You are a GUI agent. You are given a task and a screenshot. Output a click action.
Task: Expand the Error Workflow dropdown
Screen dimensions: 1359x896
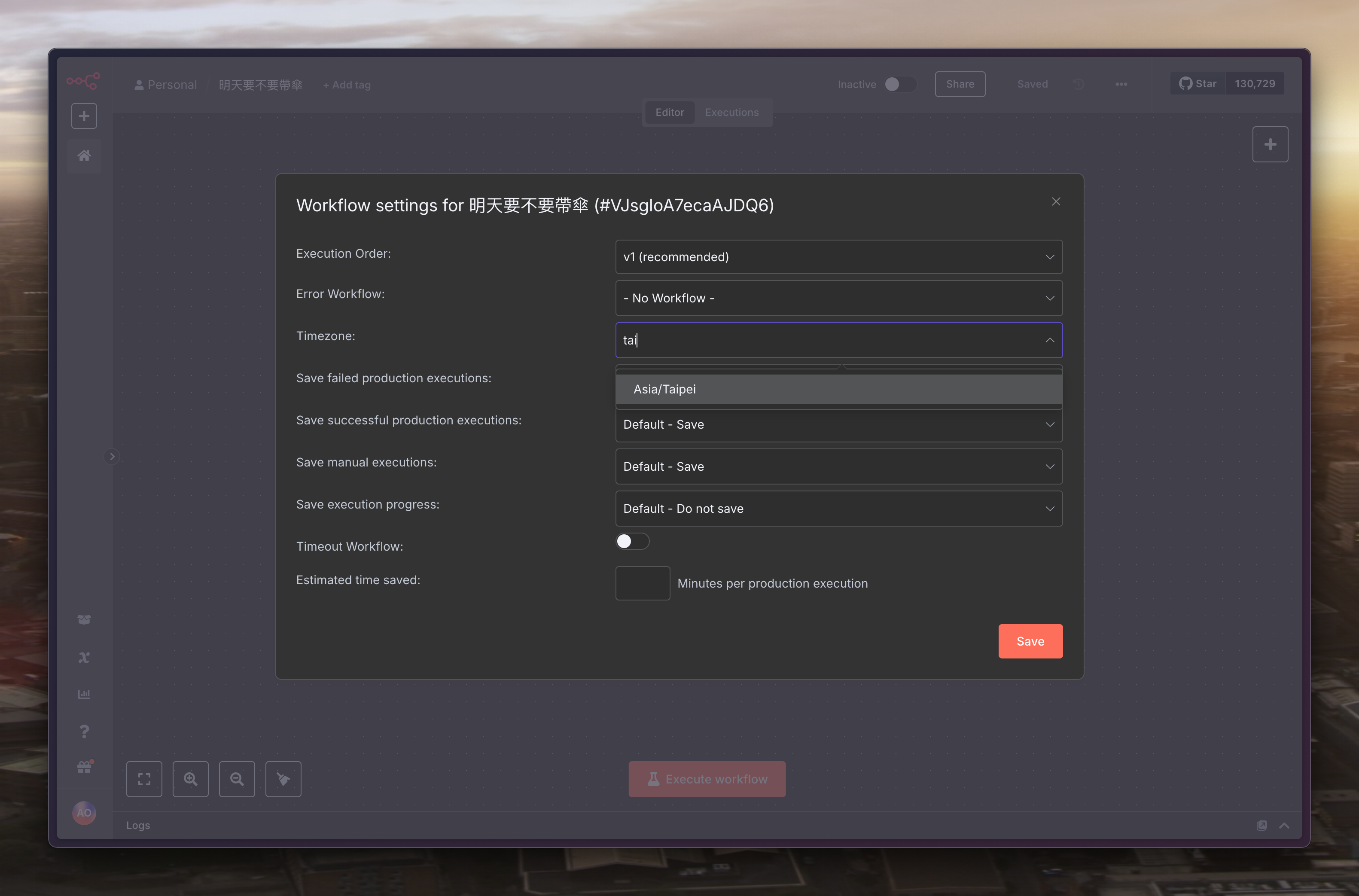pyautogui.click(x=838, y=298)
